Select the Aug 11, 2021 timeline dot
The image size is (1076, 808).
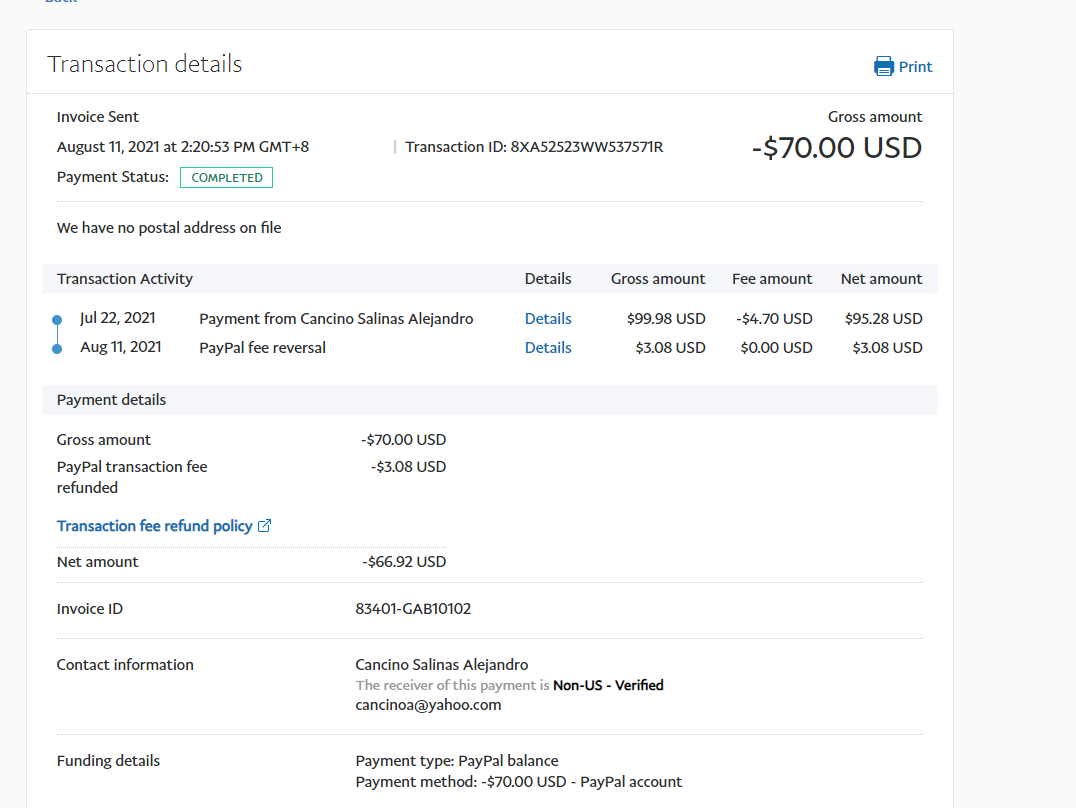(57, 349)
